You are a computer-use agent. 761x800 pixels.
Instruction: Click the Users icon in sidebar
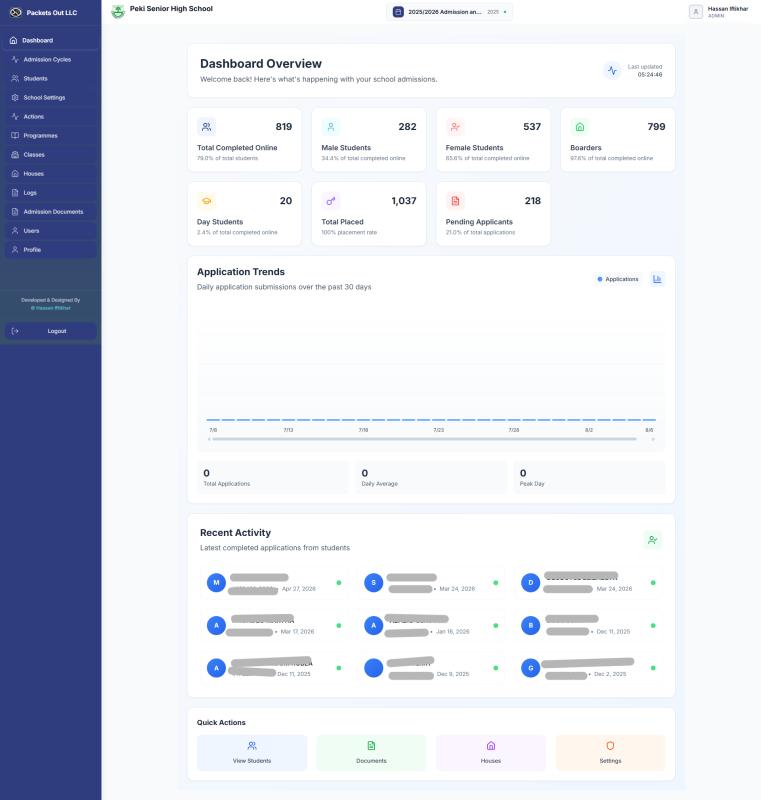(x=15, y=231)
